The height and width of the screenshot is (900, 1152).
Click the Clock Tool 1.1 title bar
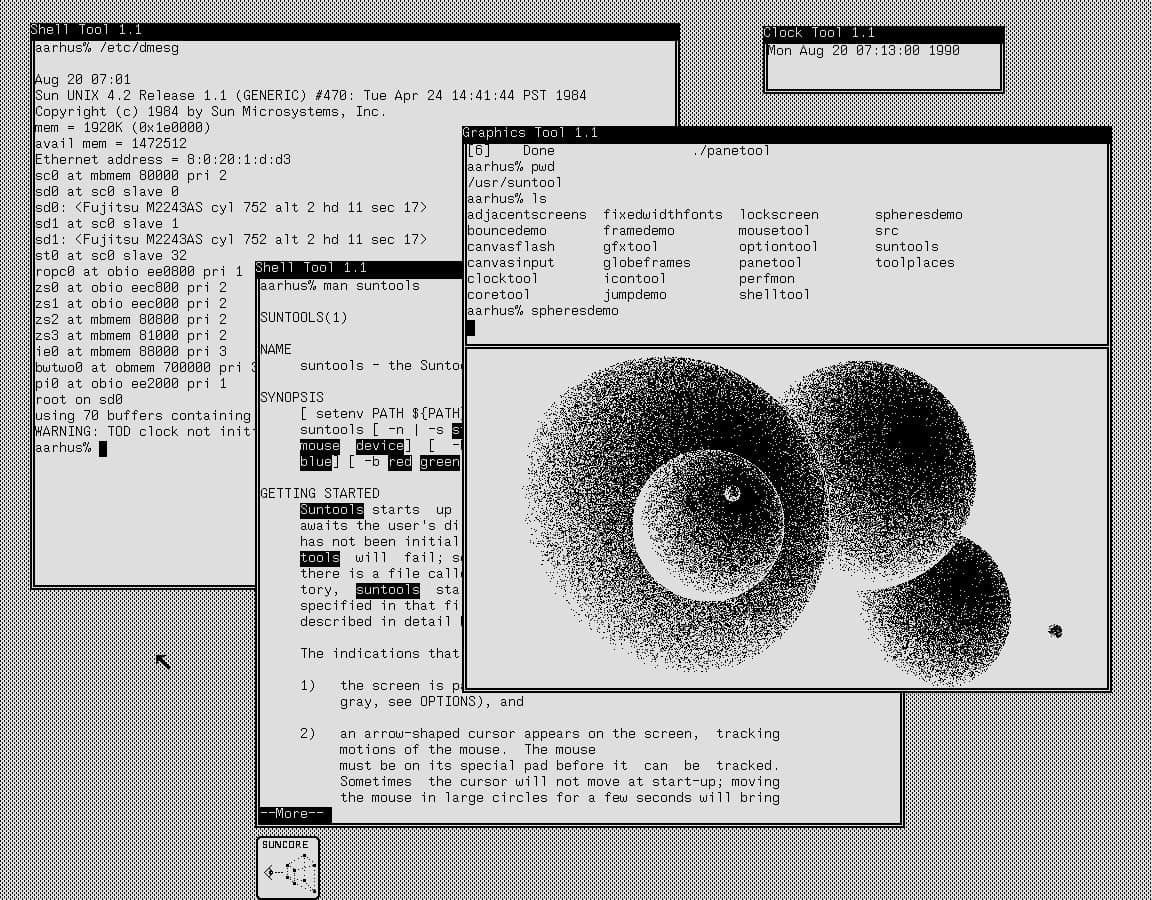tap(883, 33)
